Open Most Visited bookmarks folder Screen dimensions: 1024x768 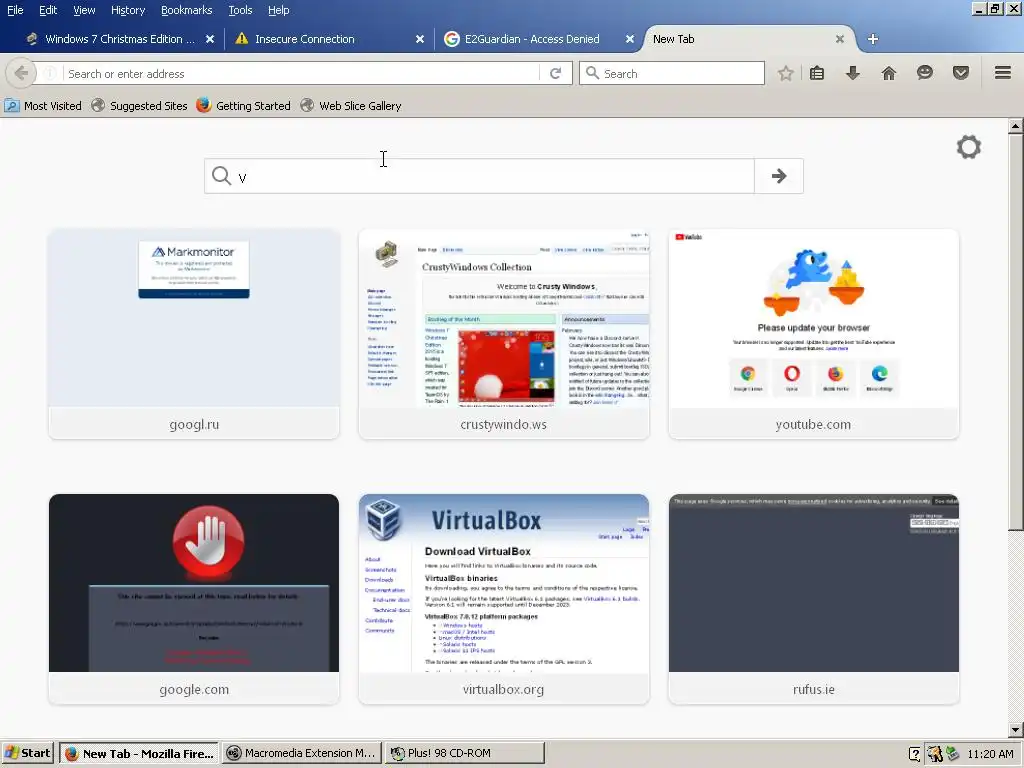pyautogui.click(x=44, y=105)
